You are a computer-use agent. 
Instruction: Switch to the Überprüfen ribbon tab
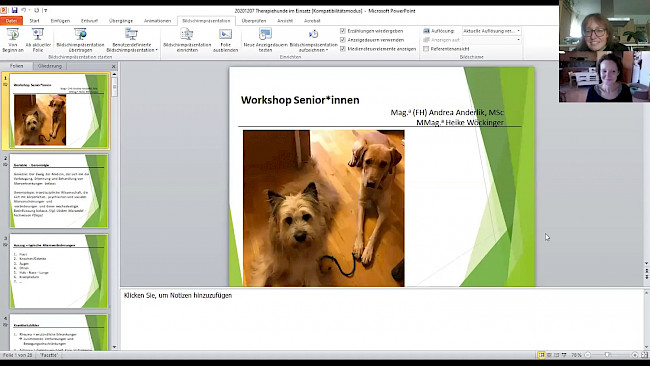tap(254, 21)
